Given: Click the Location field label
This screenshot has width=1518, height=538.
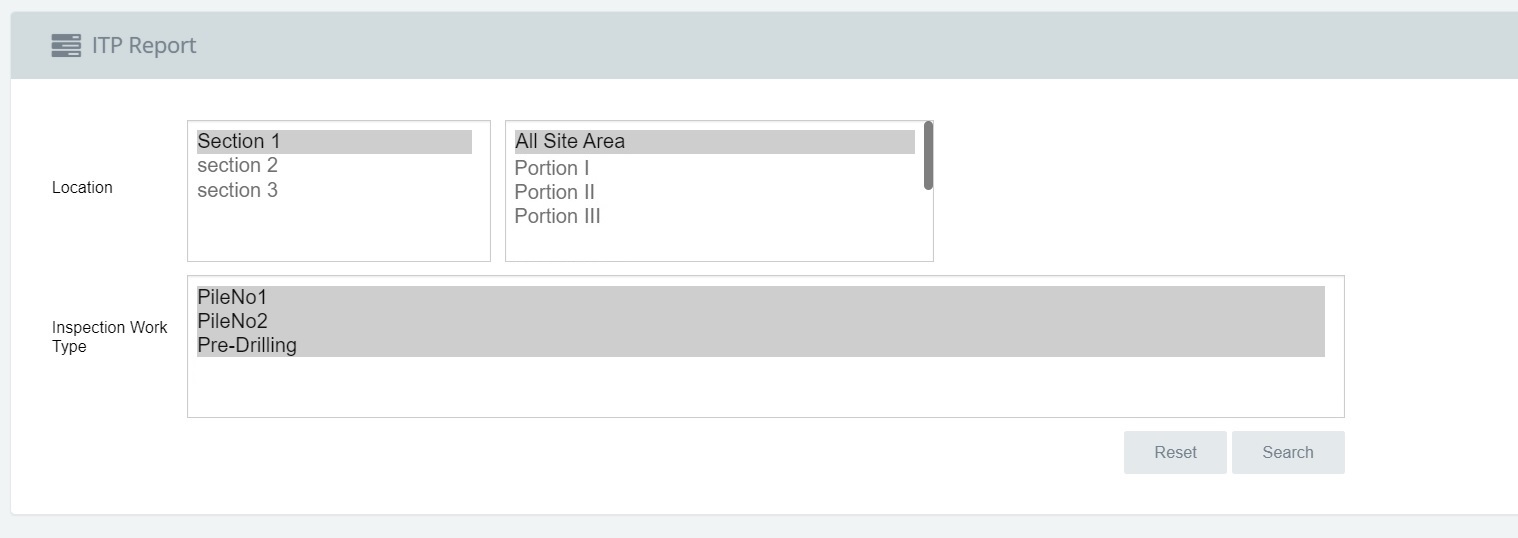Looking at the screenshot, I should [82, 187].
